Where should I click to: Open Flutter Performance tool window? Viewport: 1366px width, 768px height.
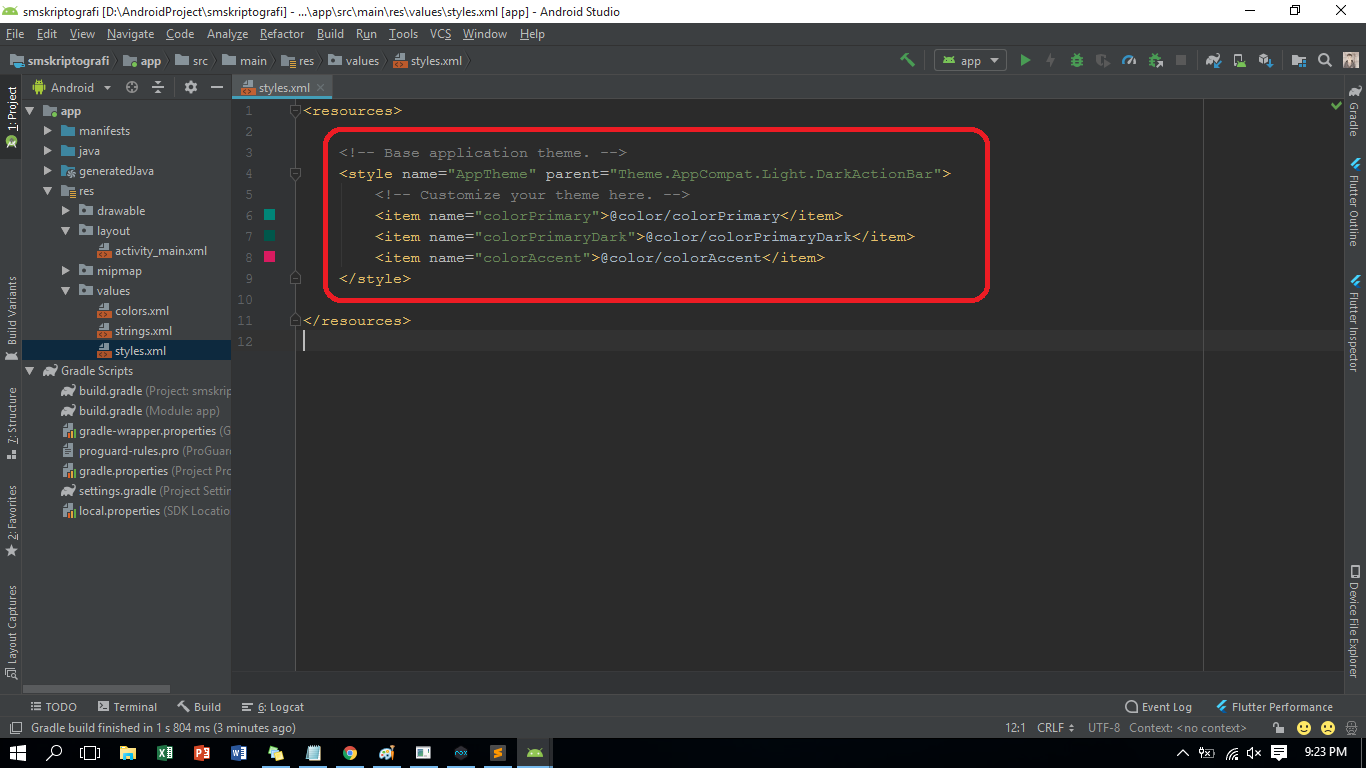(1274, 707)
